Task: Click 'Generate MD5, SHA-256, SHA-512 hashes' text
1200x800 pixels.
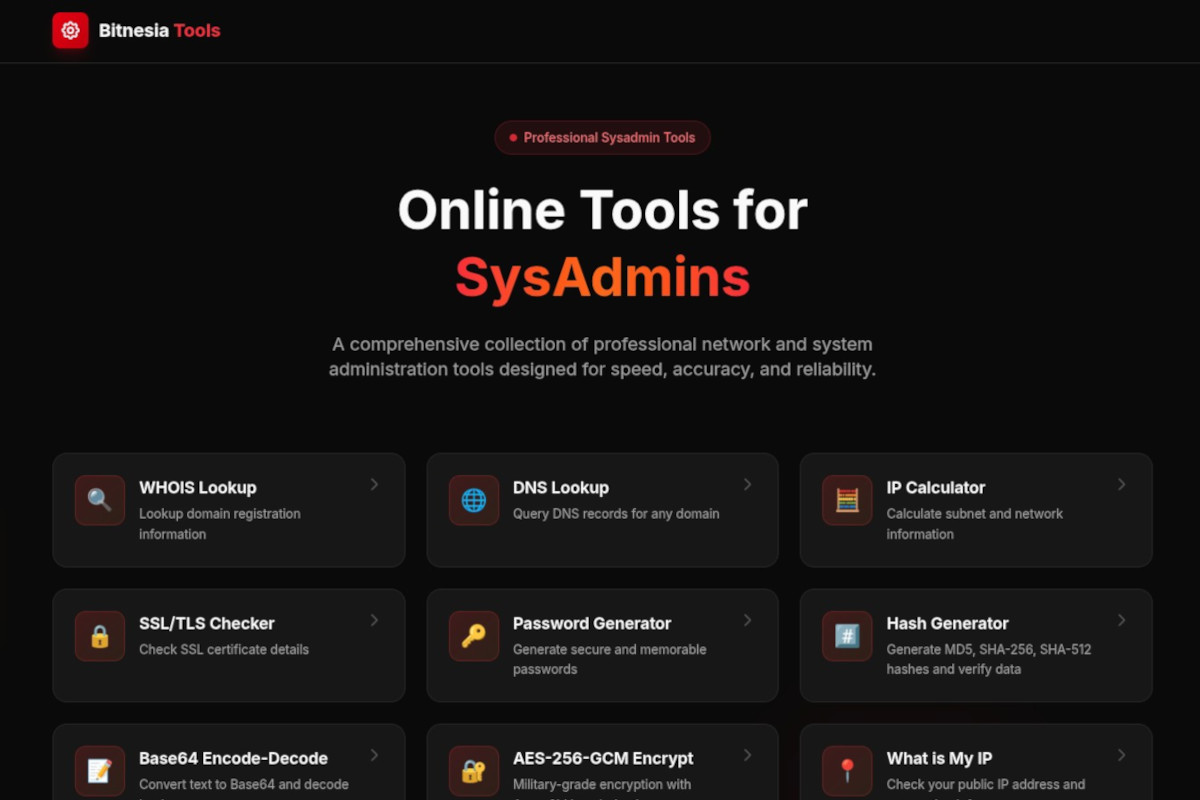Action: (x=989, y=660)
